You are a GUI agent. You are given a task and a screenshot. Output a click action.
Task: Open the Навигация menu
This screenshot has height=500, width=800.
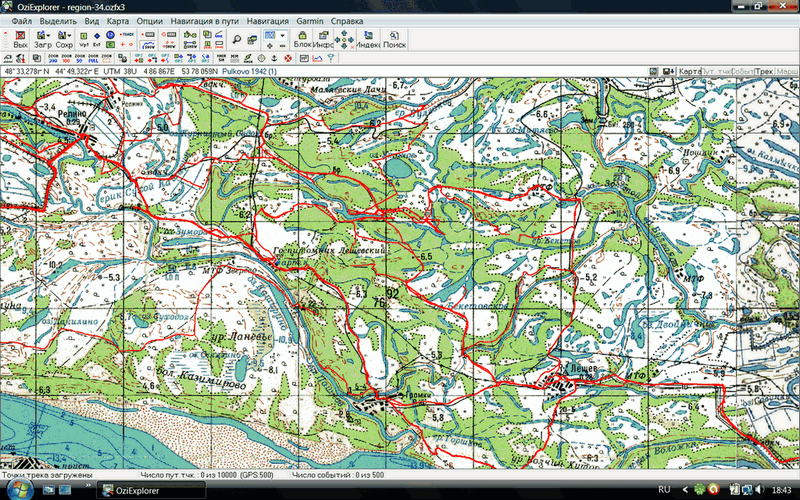click(267, 21)
